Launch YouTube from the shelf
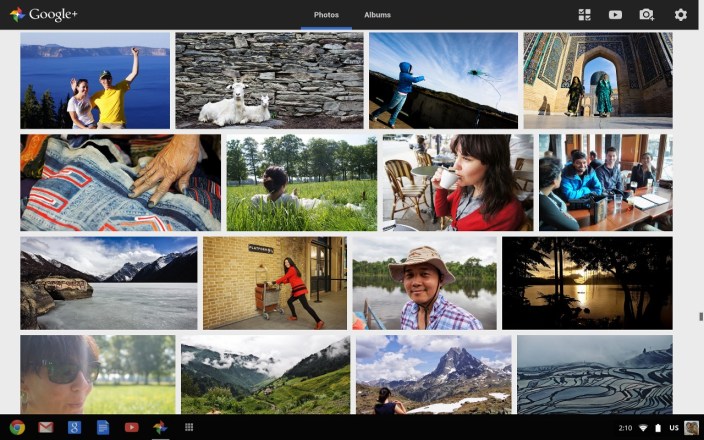The width and height of the screenshot is (704, 440). pos(131,427)
